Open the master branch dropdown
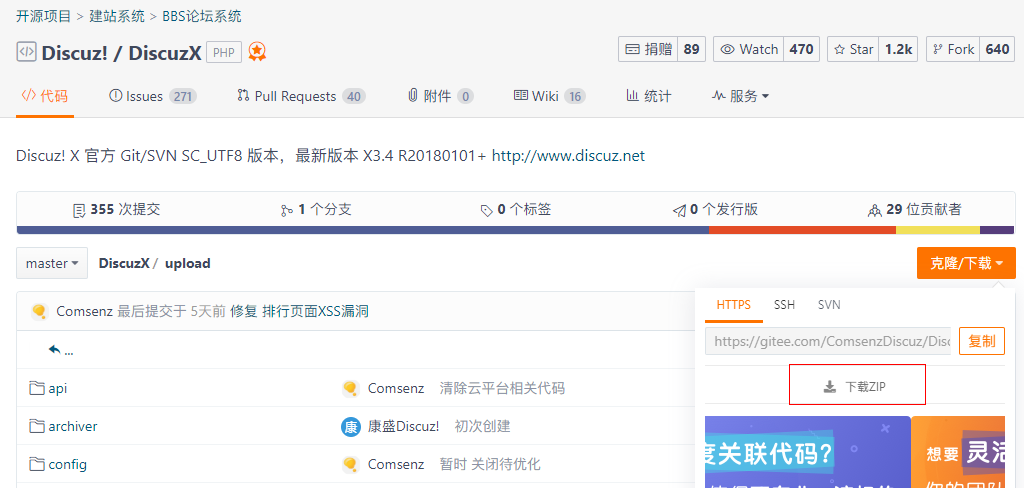1024x488 pixels. (x=52, y=263)
